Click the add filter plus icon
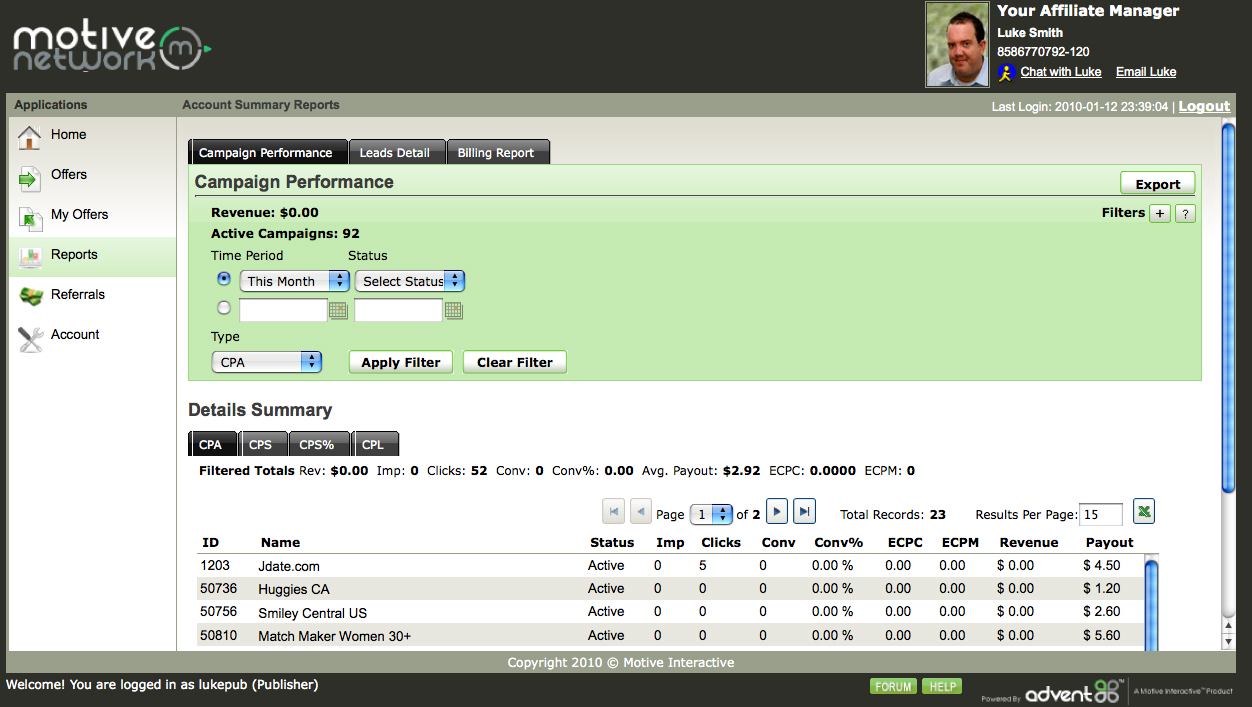This screenshot has width=1252, height=707. [1160, 213]
